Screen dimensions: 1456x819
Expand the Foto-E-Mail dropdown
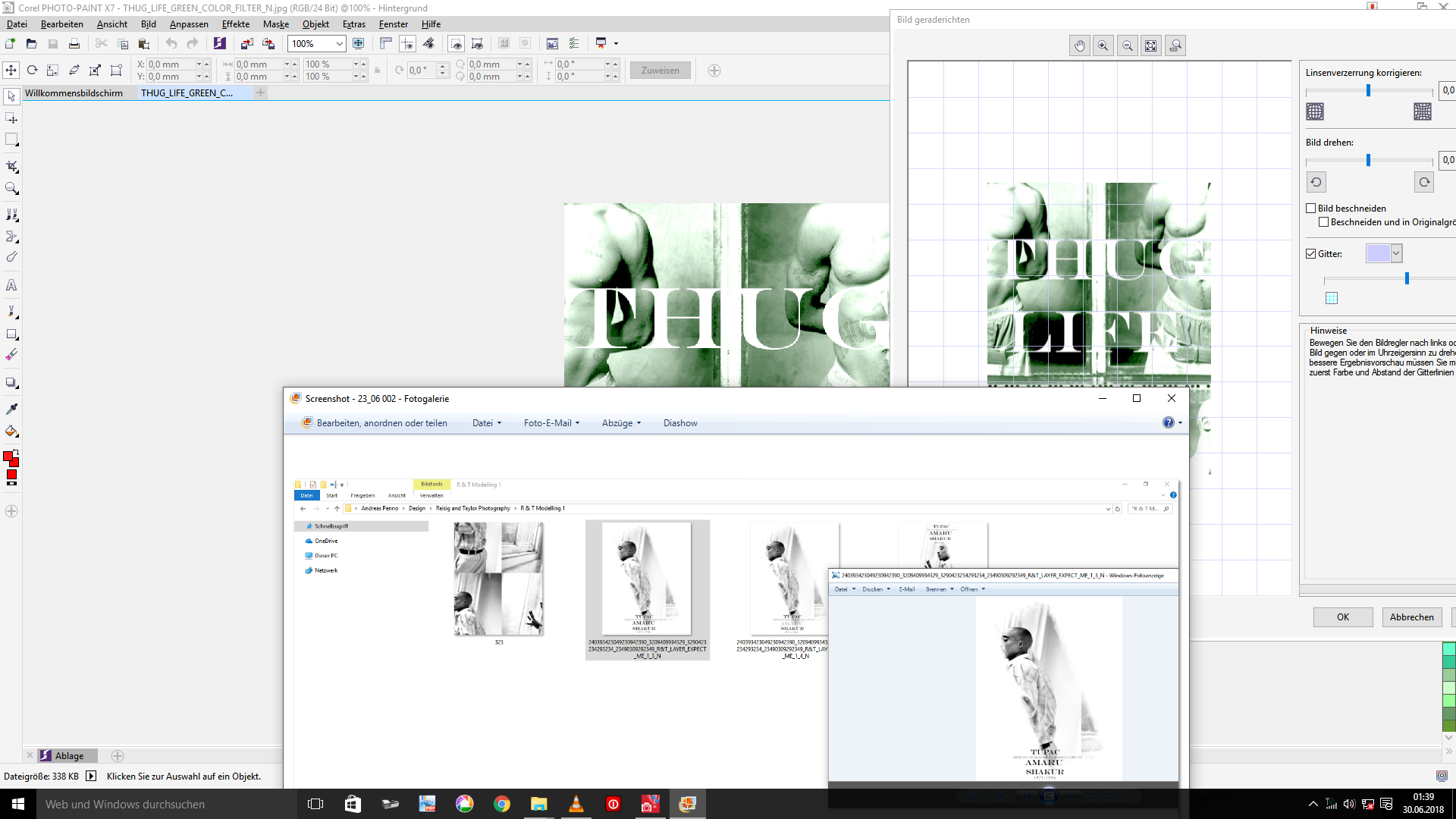551,423
